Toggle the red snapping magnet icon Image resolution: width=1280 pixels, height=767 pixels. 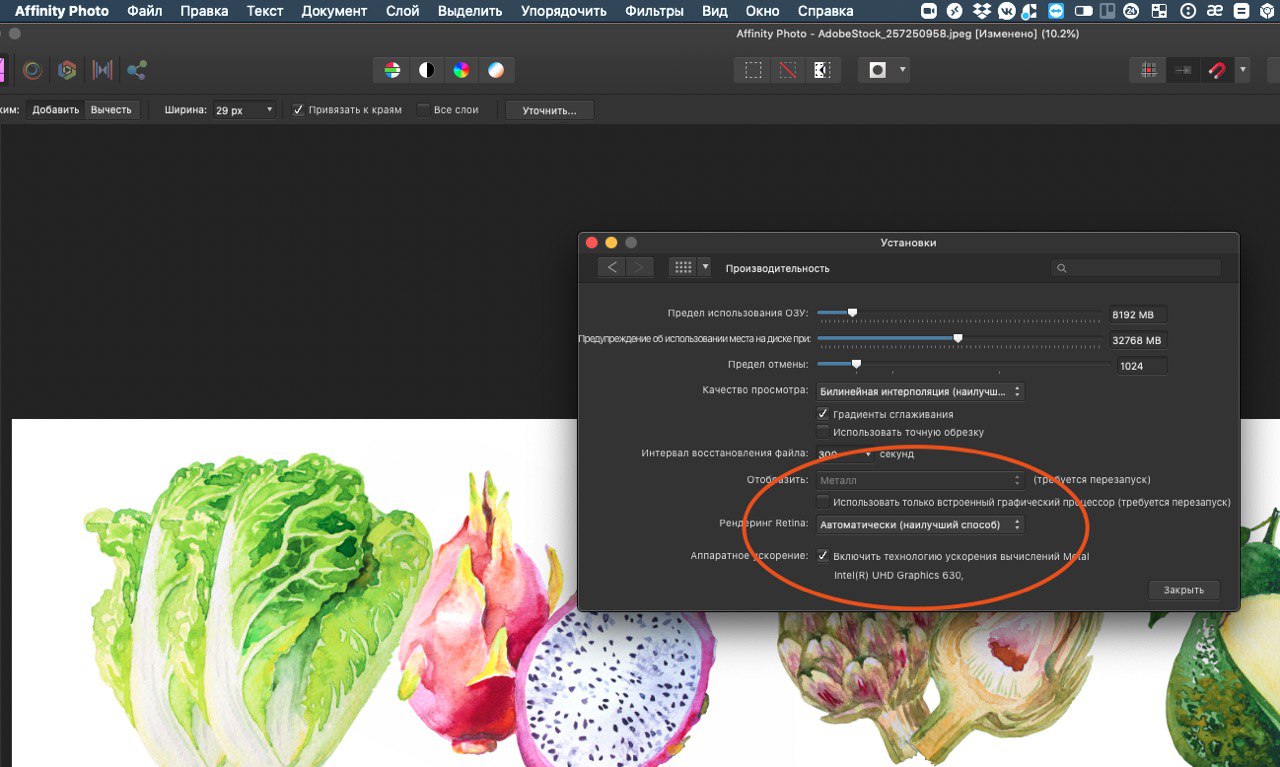point(1217,70)
